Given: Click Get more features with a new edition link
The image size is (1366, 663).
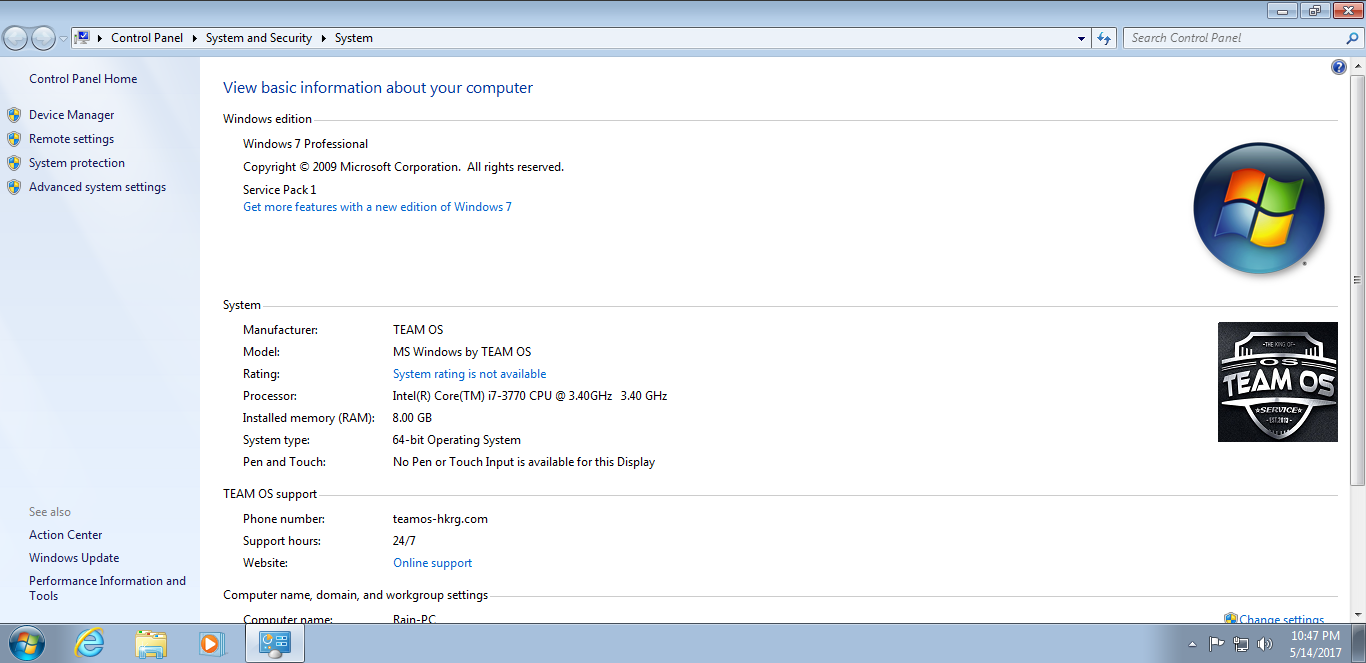Looking at the screenshot, I should 377,207.
